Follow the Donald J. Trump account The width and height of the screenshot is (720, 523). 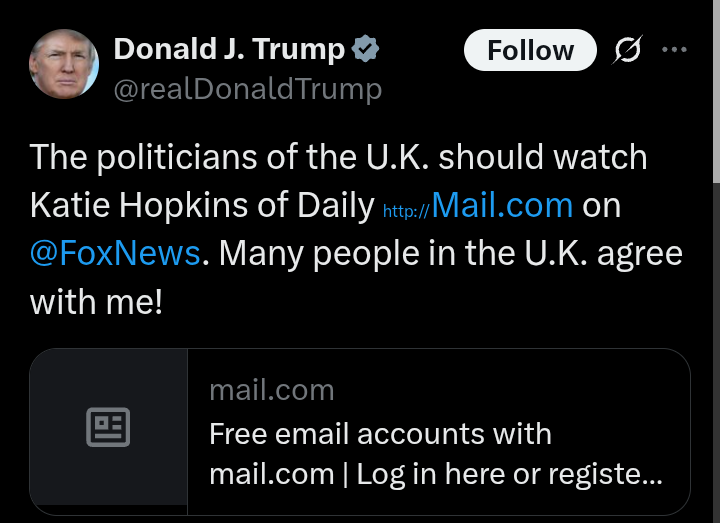530,50
